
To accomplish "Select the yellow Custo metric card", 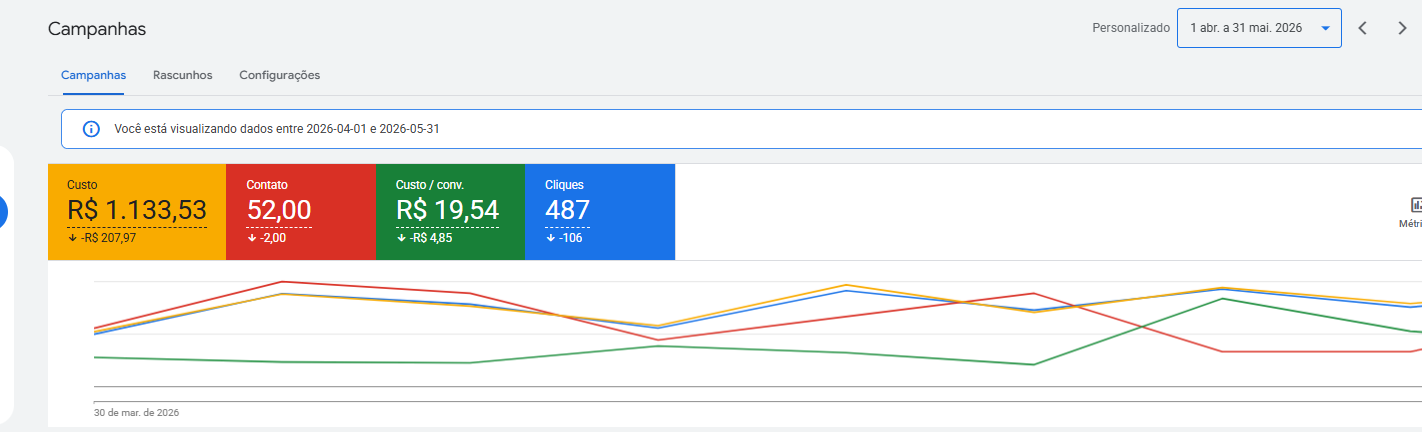I will 137,212.
